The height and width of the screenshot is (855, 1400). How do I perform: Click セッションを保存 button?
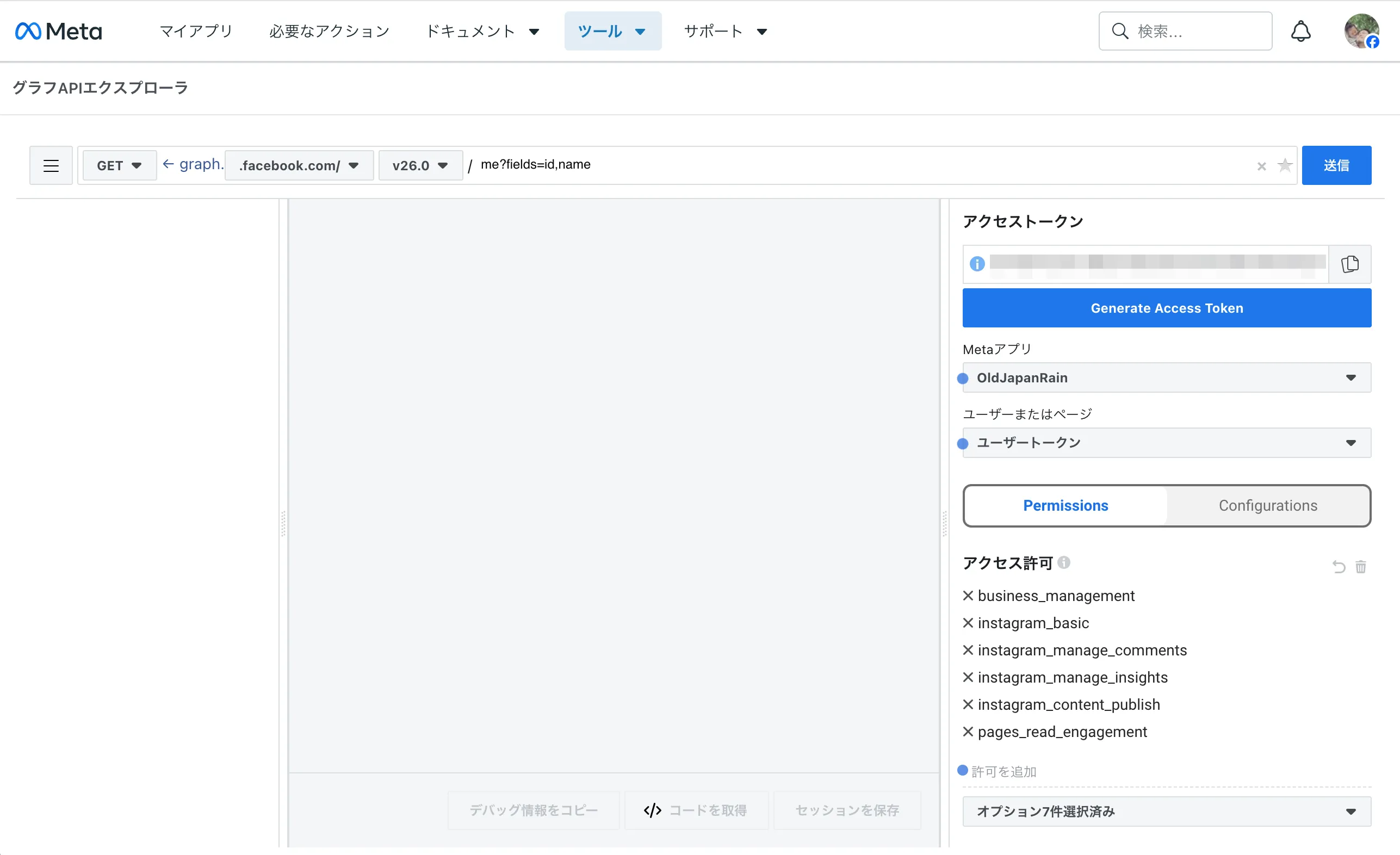tap(847, 810)
